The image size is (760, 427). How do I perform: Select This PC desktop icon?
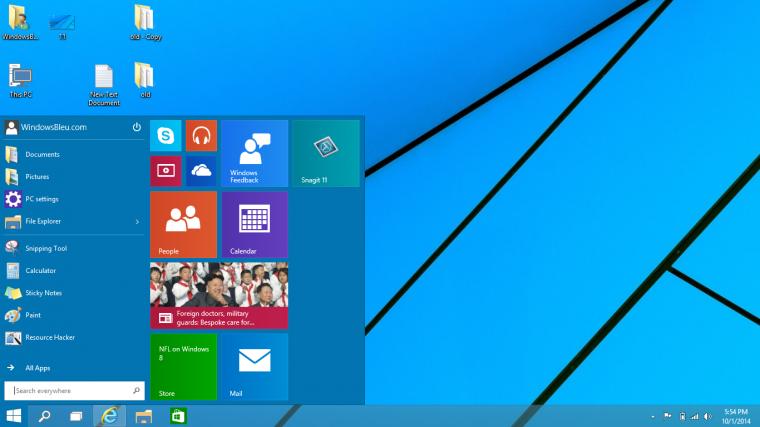[20, 80]
